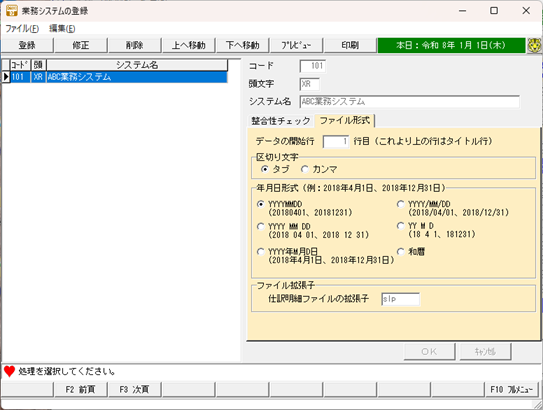The image size is (543, 410).
Task: Click the データの開始行 number field
Action: (x=336, y=141)
